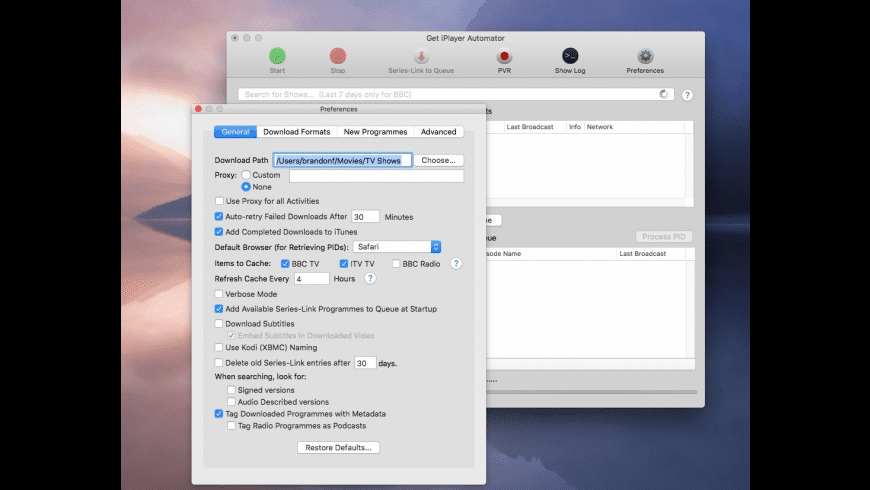
Task: Click the Choose... download path button
Action: tap(438, 160)
